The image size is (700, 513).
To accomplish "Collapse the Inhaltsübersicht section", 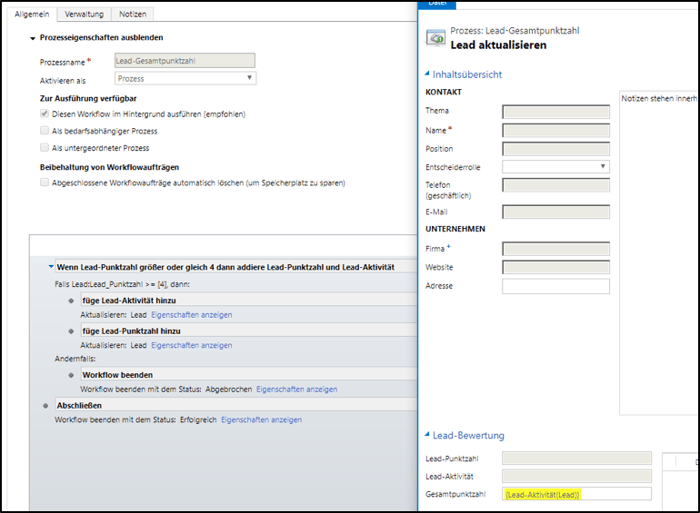I will coord(427,73).
